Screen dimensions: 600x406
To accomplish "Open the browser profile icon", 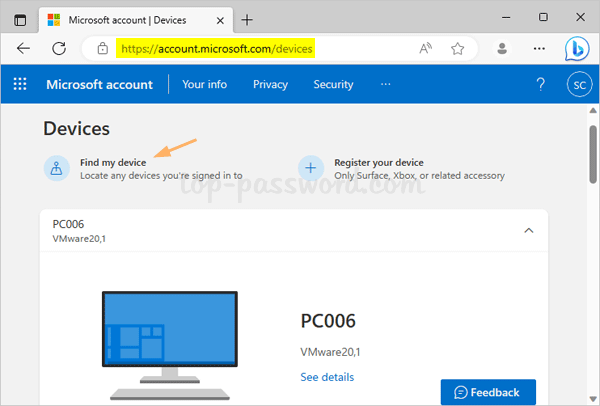I will 502,49.
